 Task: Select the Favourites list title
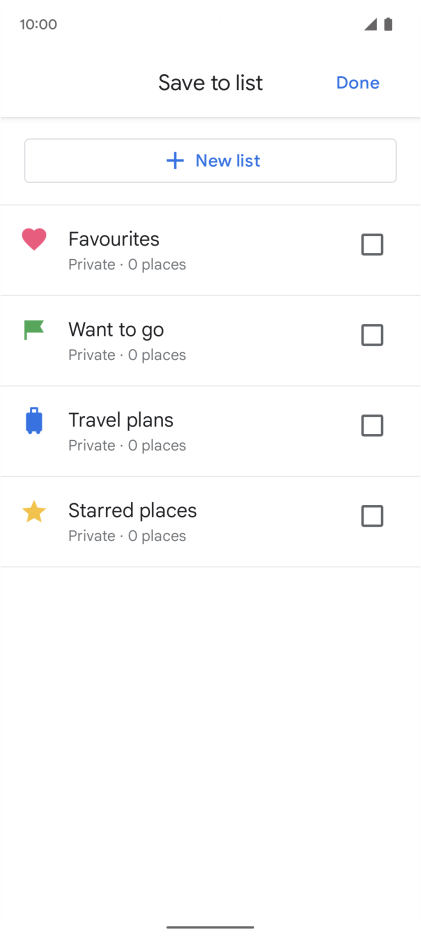tap(113, 239)
